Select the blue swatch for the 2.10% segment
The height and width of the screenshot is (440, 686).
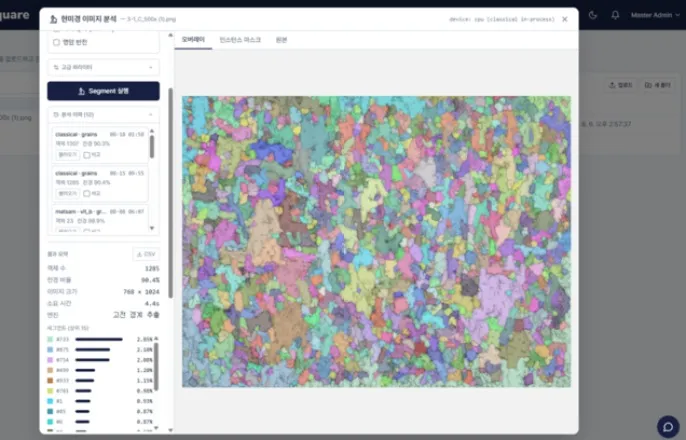click(50, 349)
